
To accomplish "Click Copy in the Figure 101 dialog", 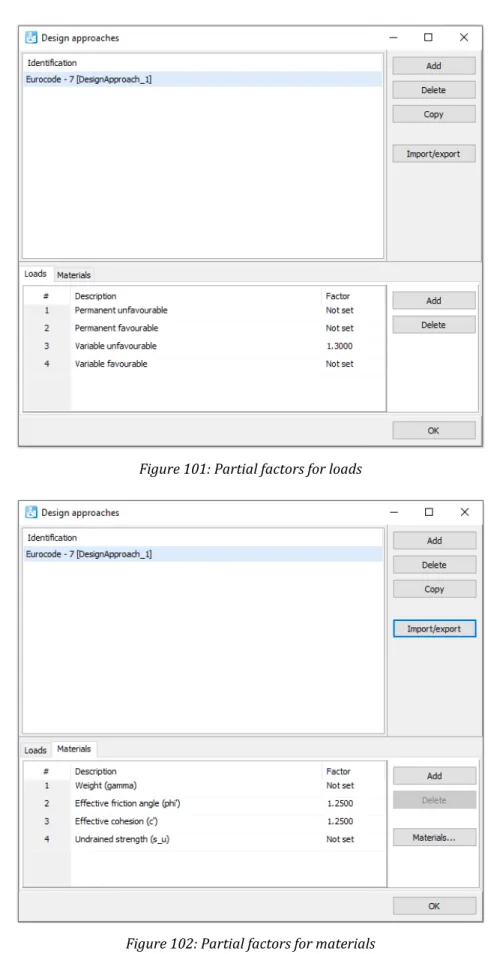I will 434,114.
